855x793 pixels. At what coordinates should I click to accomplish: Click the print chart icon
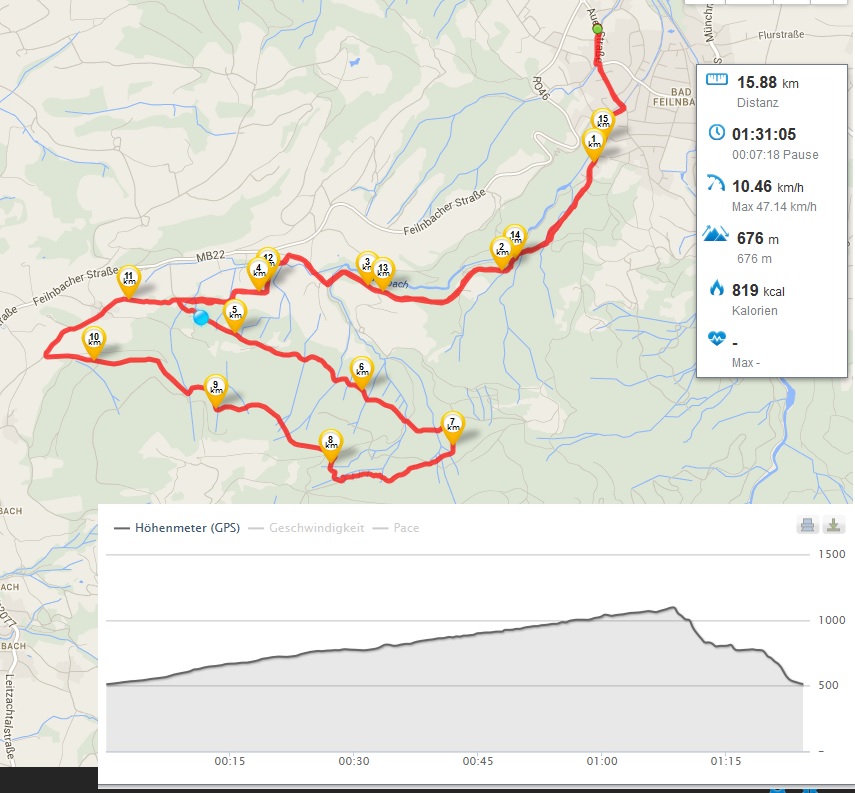808,525
